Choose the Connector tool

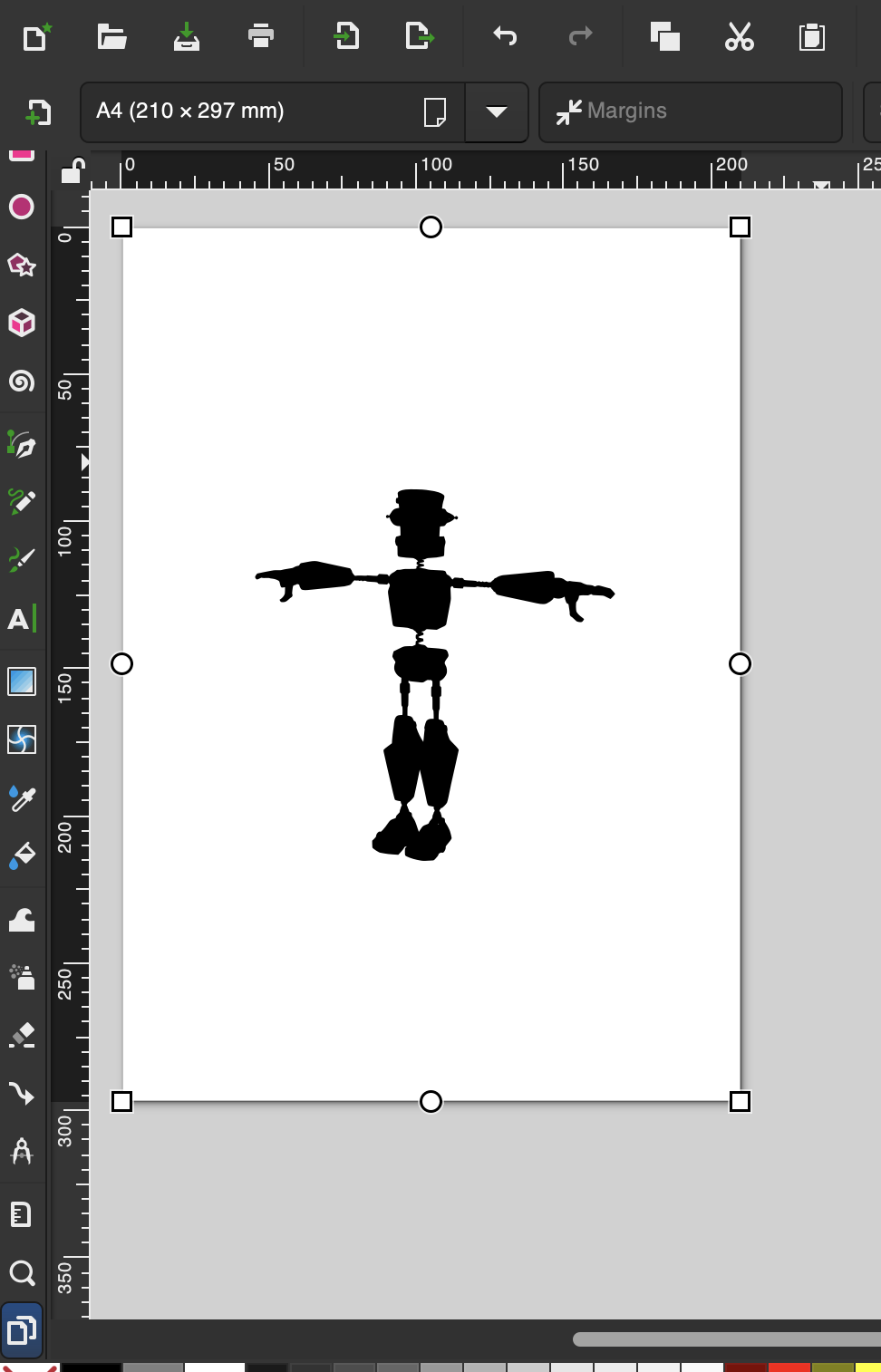tap(22, 1094)
